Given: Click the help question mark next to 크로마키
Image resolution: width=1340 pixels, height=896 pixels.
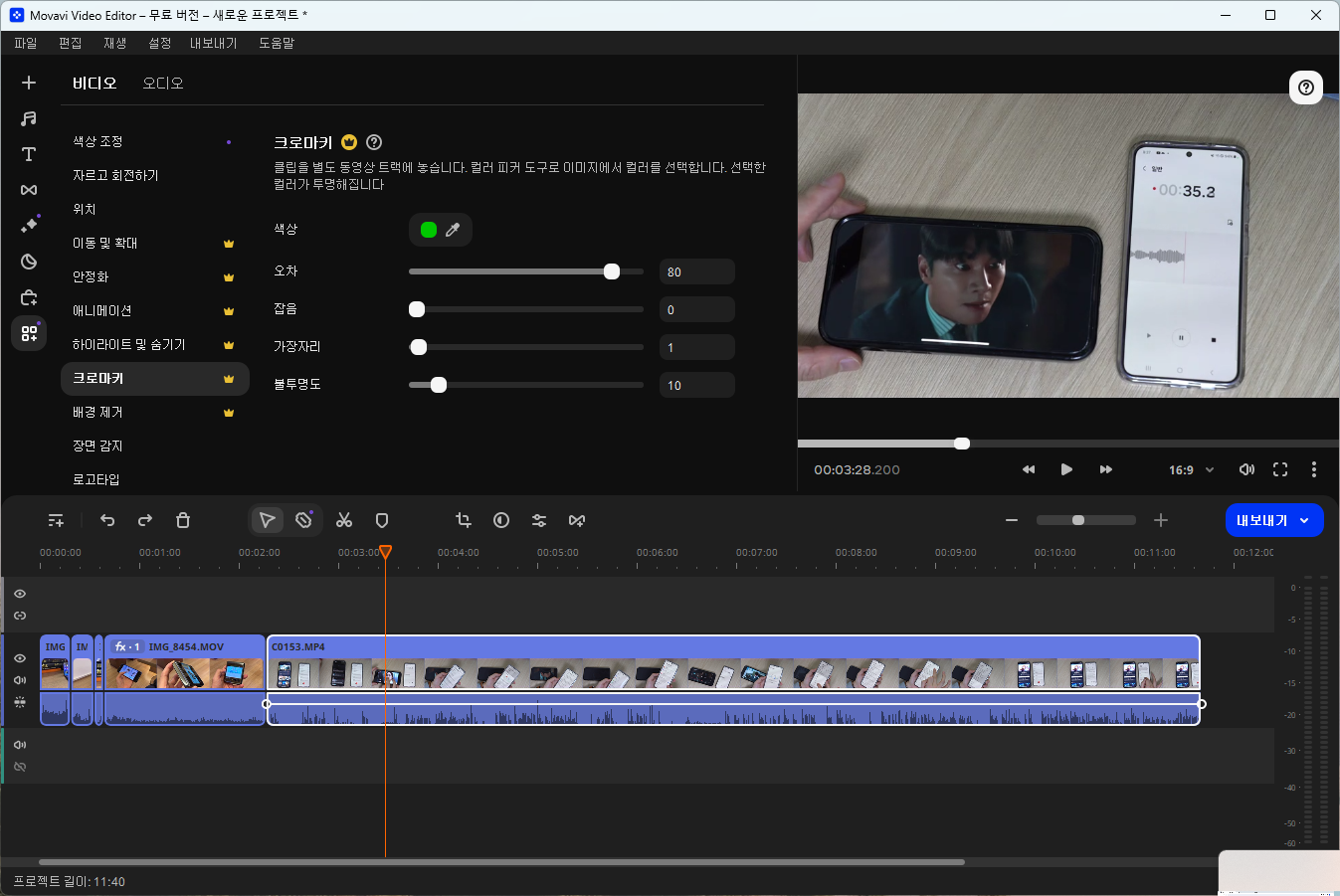Looking at the screenshot, I should (374, 142).
